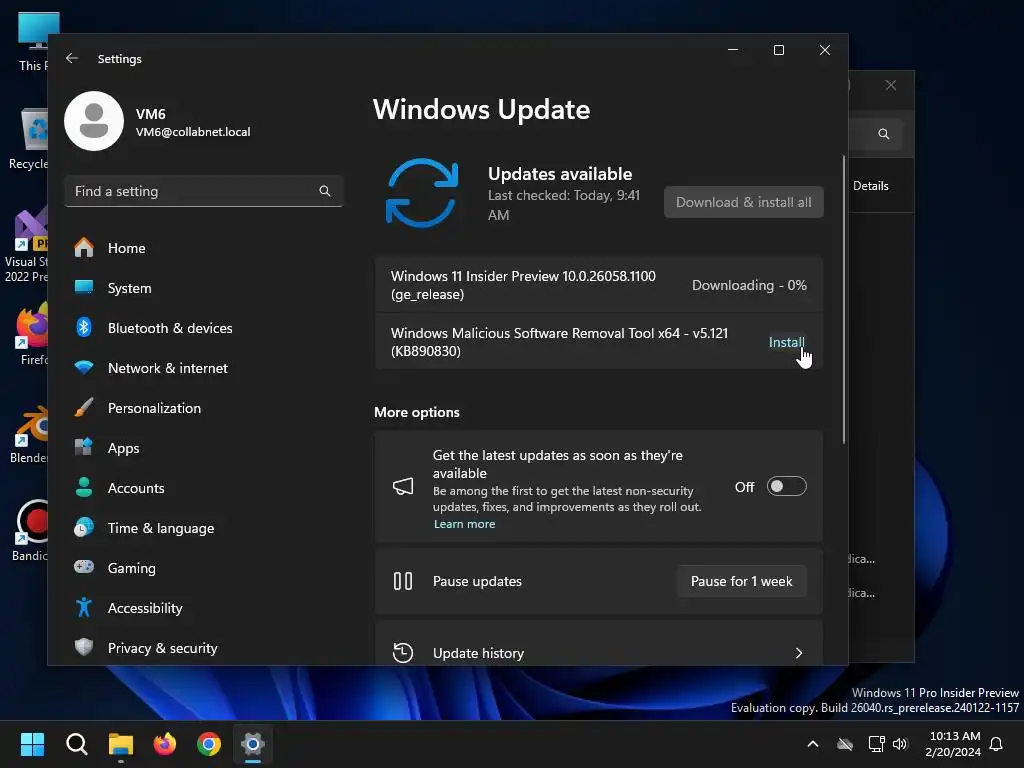Click the Downloading - 0% status text
This screenshot has height=768, width=1024.
749,285
